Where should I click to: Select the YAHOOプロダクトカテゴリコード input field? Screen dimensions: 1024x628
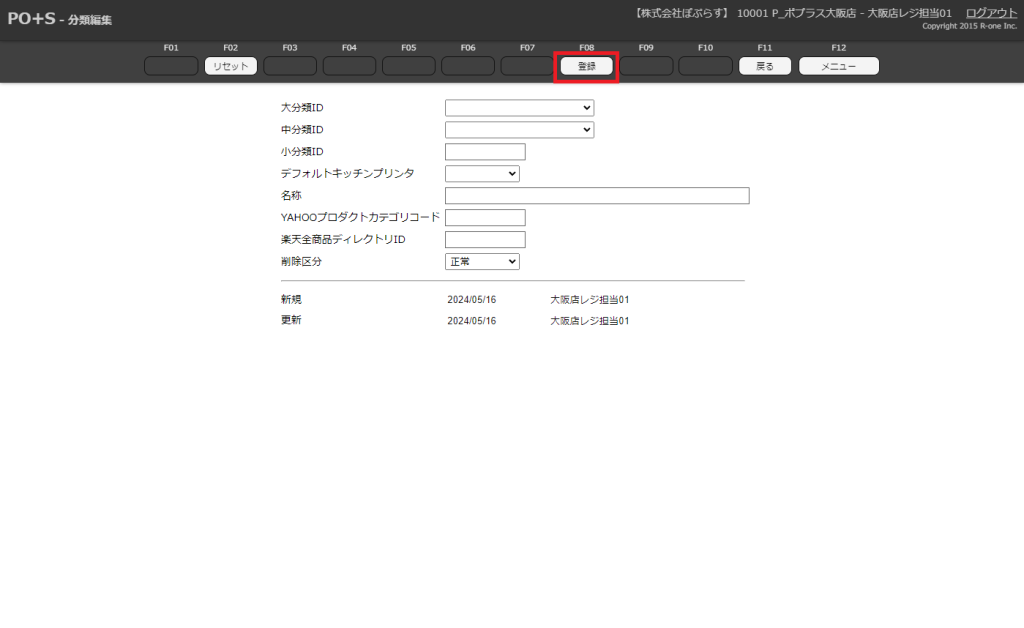[485, 218]
